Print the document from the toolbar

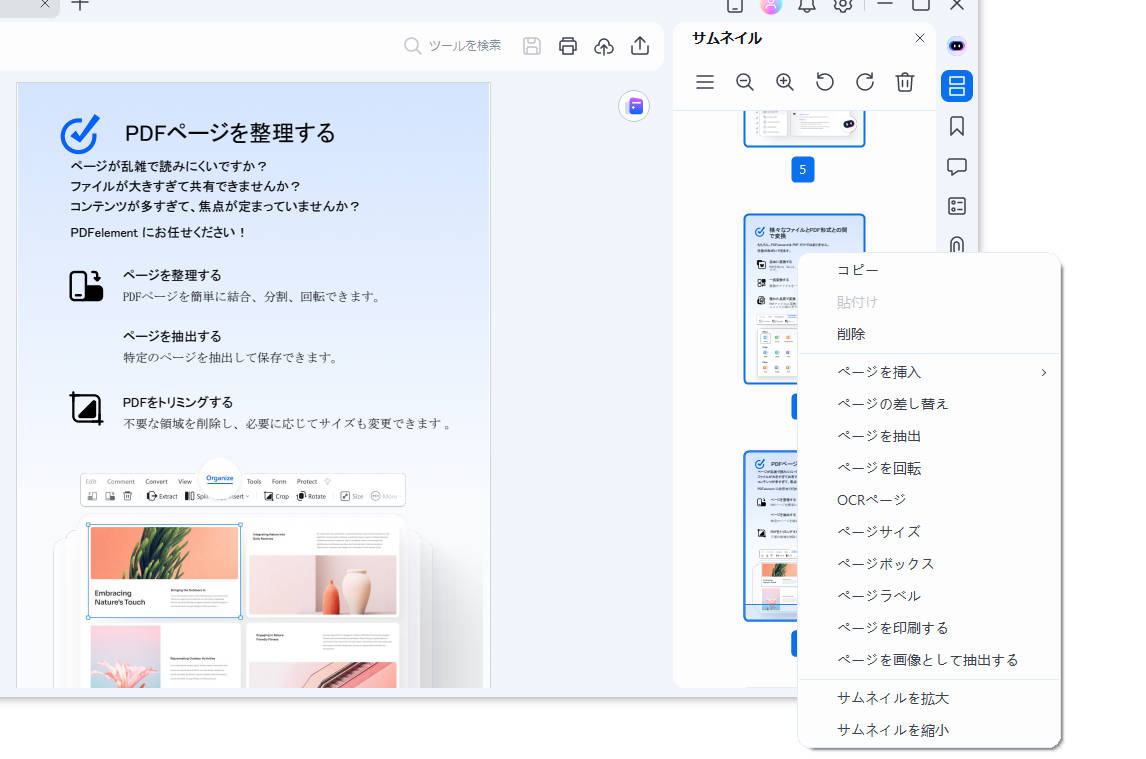coord(568,46)
